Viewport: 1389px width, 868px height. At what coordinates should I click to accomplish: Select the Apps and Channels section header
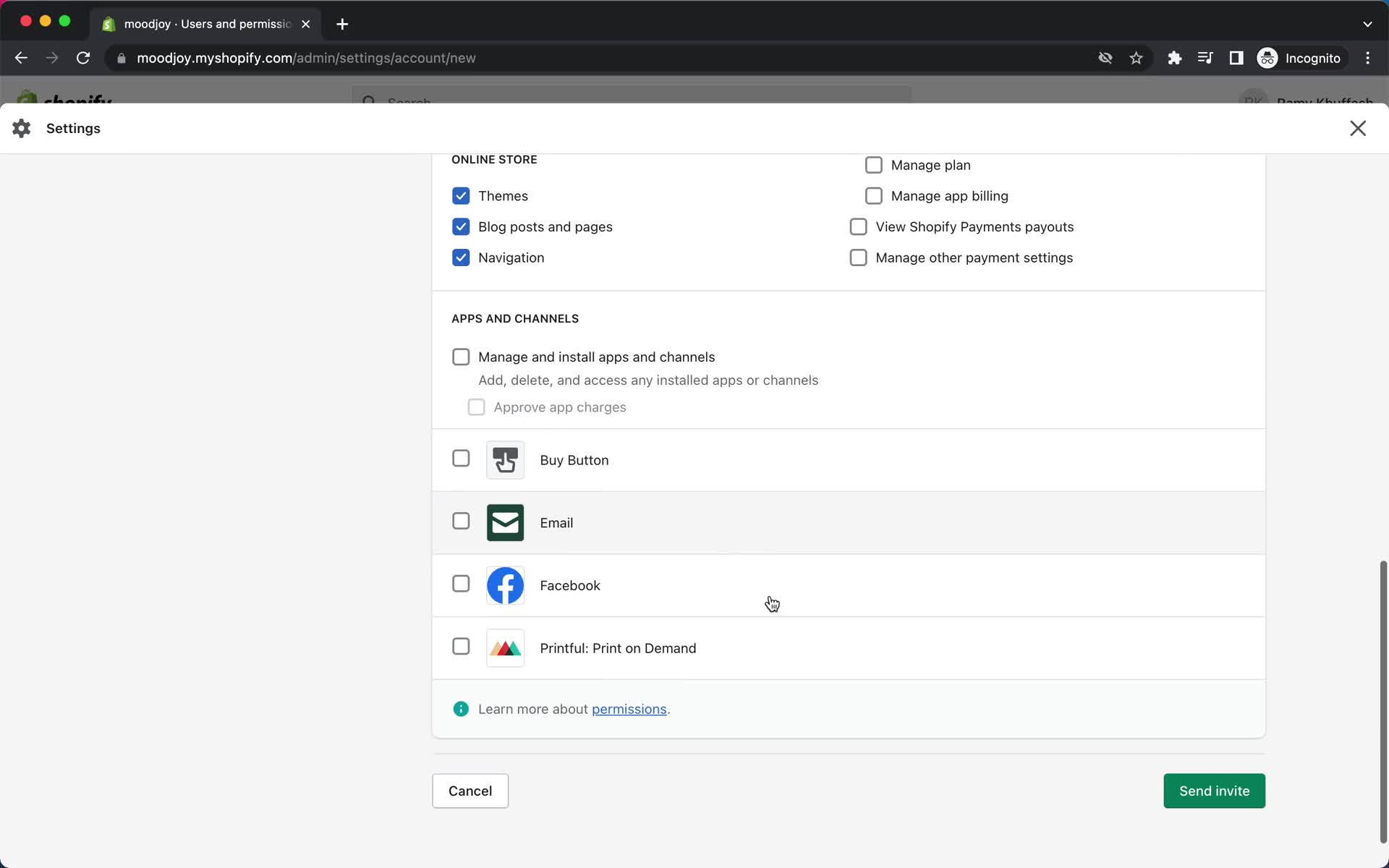click(515, 318)
